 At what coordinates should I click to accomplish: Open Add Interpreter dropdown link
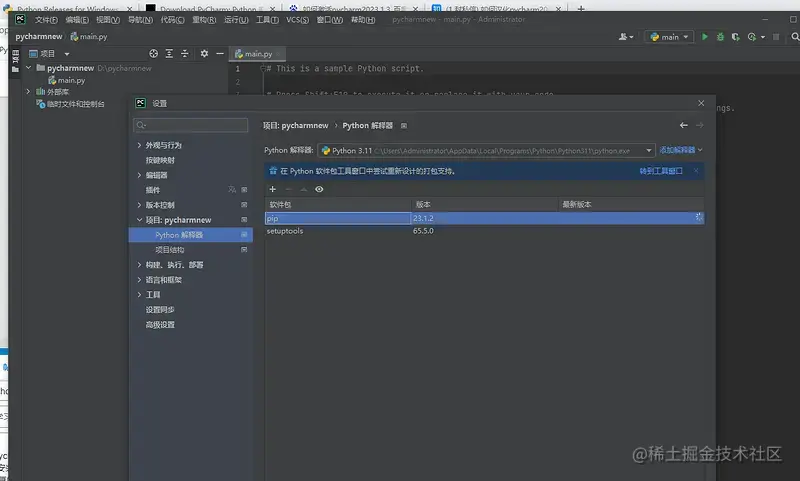tap(681, 150)
